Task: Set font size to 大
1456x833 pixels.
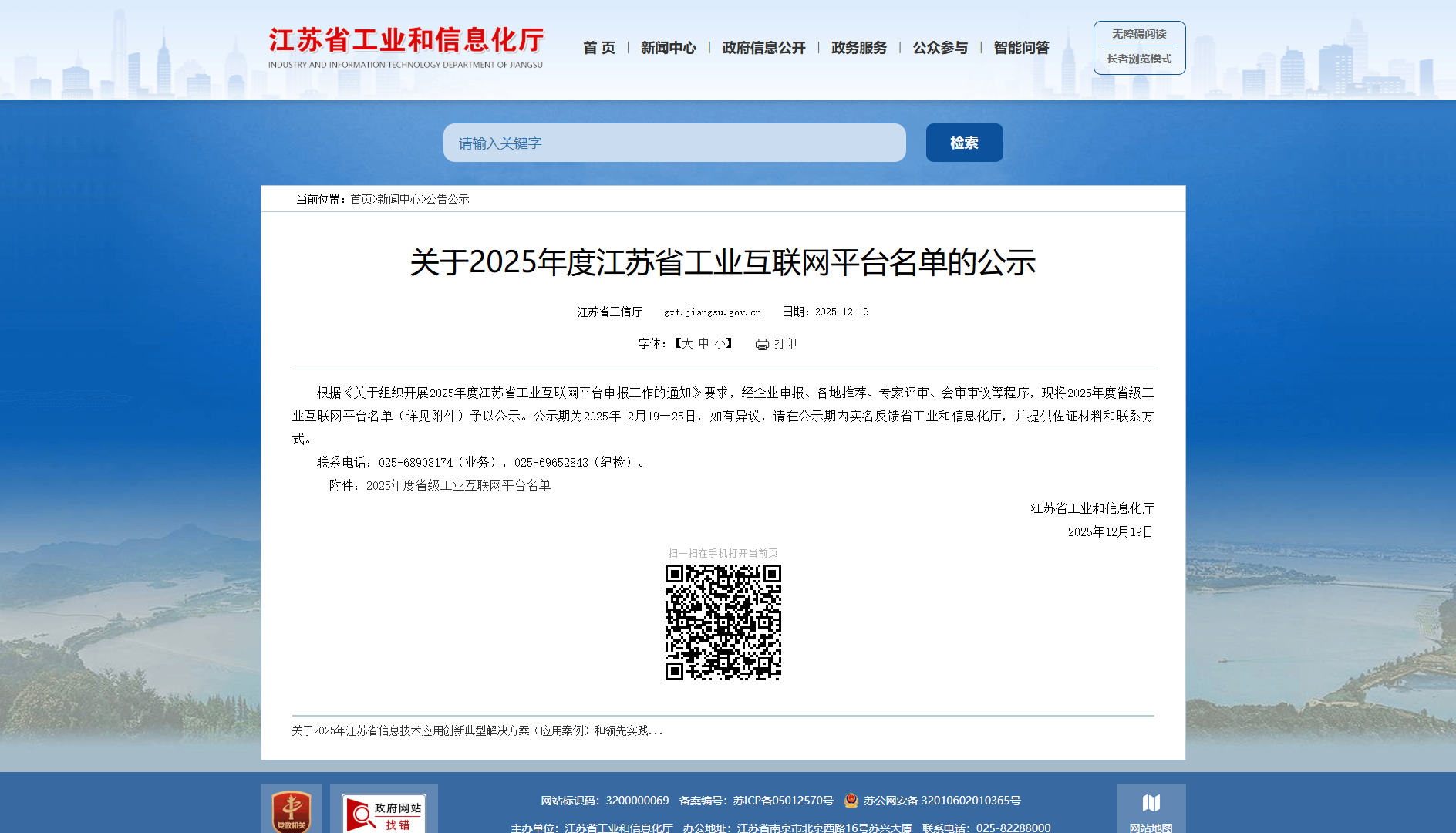Action: pyautogui.click(x=687, y=343)
